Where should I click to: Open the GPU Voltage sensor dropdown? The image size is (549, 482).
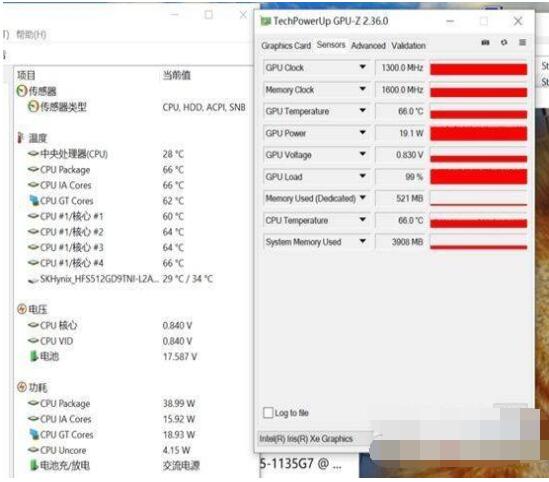tap(363, 154)
